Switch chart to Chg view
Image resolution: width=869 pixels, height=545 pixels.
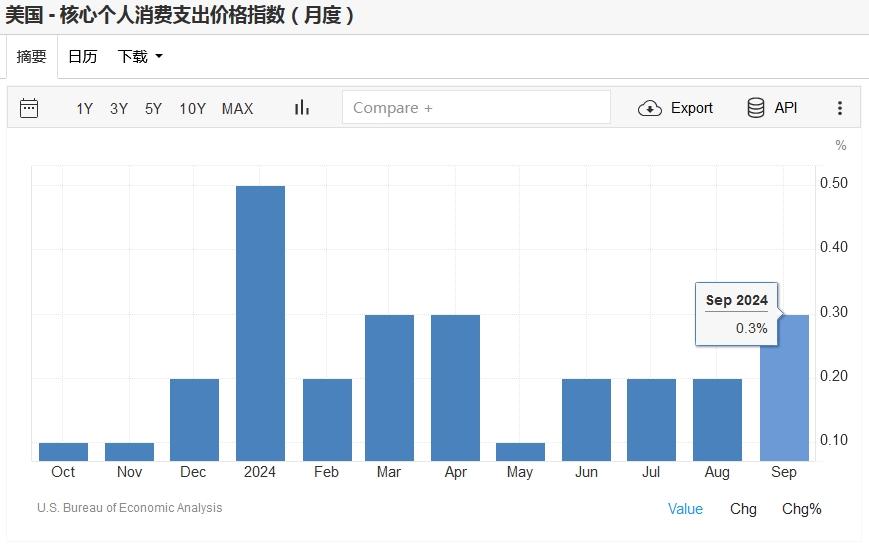click(x=743, y=509)
